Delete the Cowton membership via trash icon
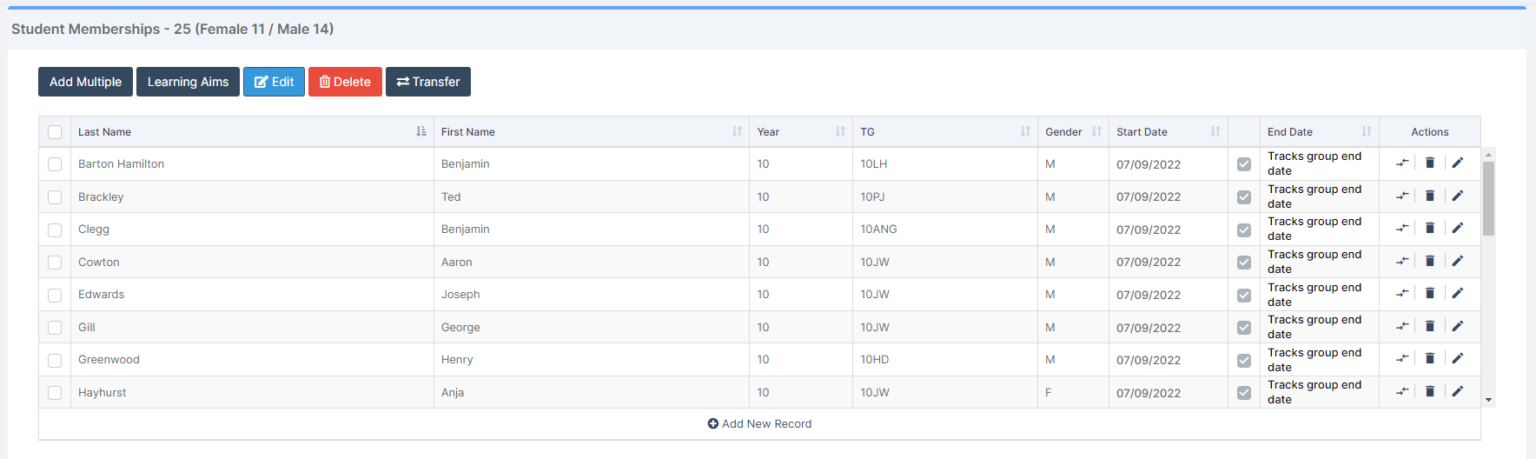 pos(1429,261)
